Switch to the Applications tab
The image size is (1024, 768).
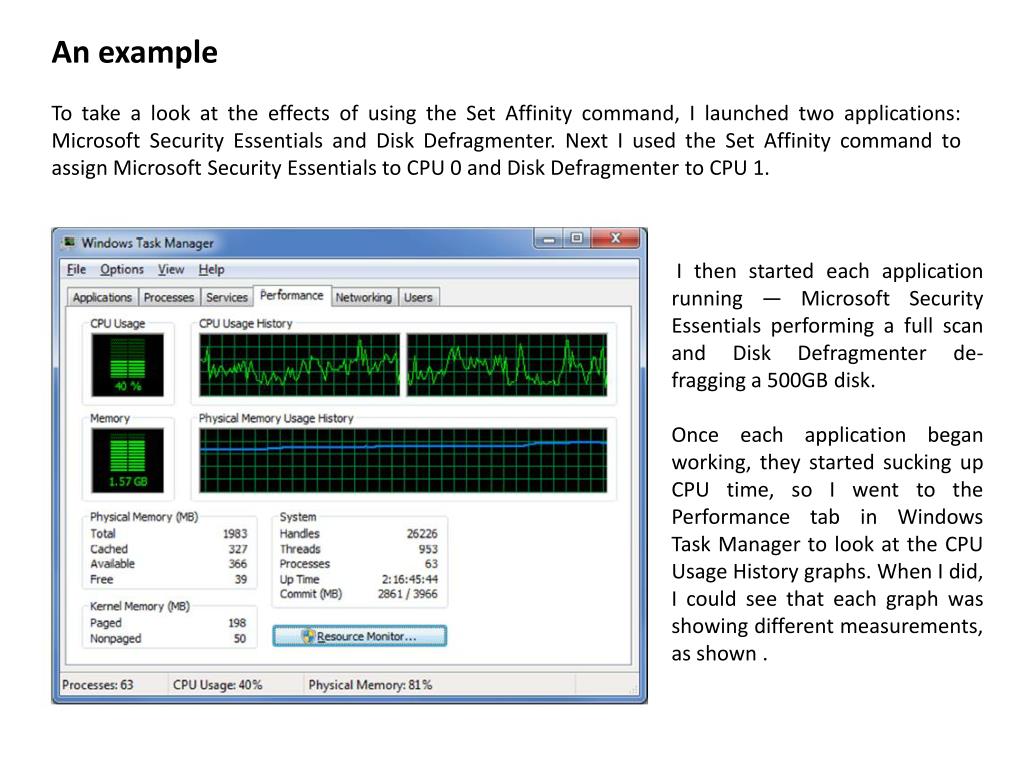point(102,297)
